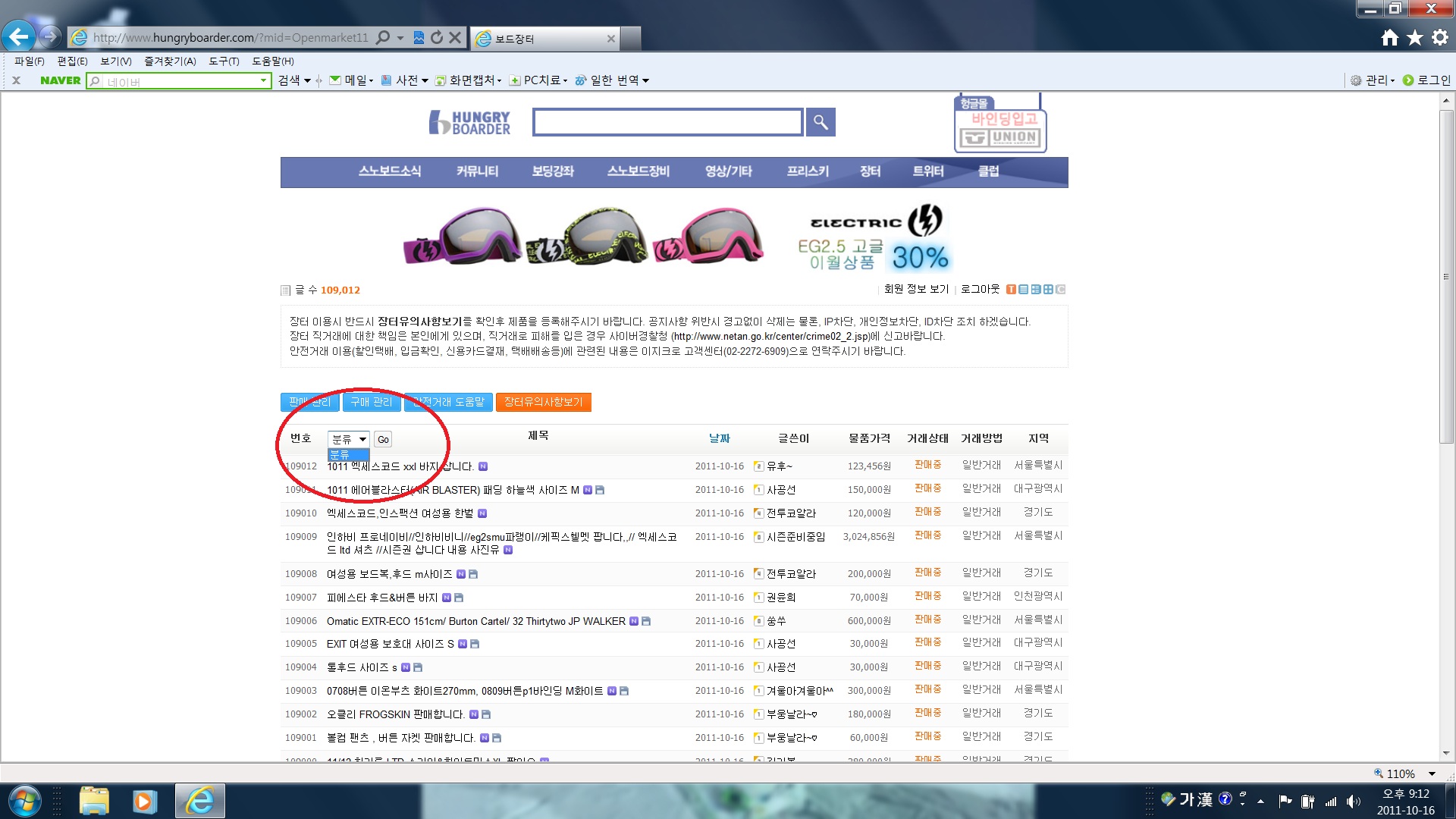Select the highlighted 분류 option in open list
This screenshot has height=819, width=1456.
click(348, 454)
